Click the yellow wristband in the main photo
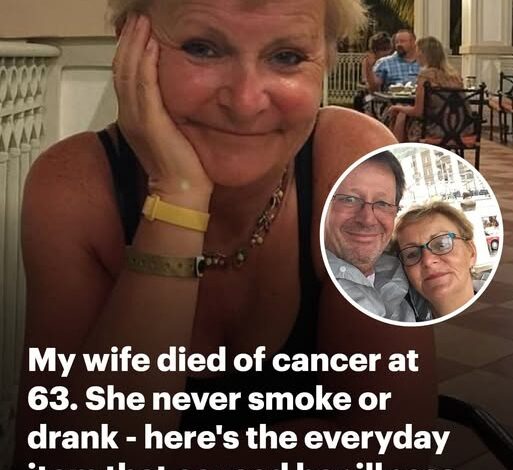 coord(176,213)
